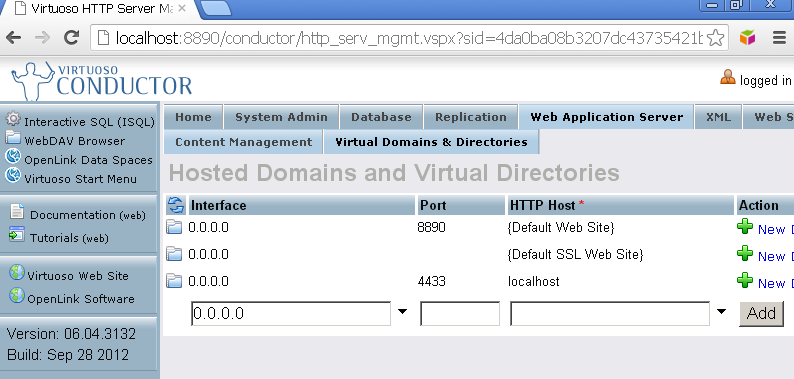Click the refresh icon beside Interface header

(x=176, y=205)
